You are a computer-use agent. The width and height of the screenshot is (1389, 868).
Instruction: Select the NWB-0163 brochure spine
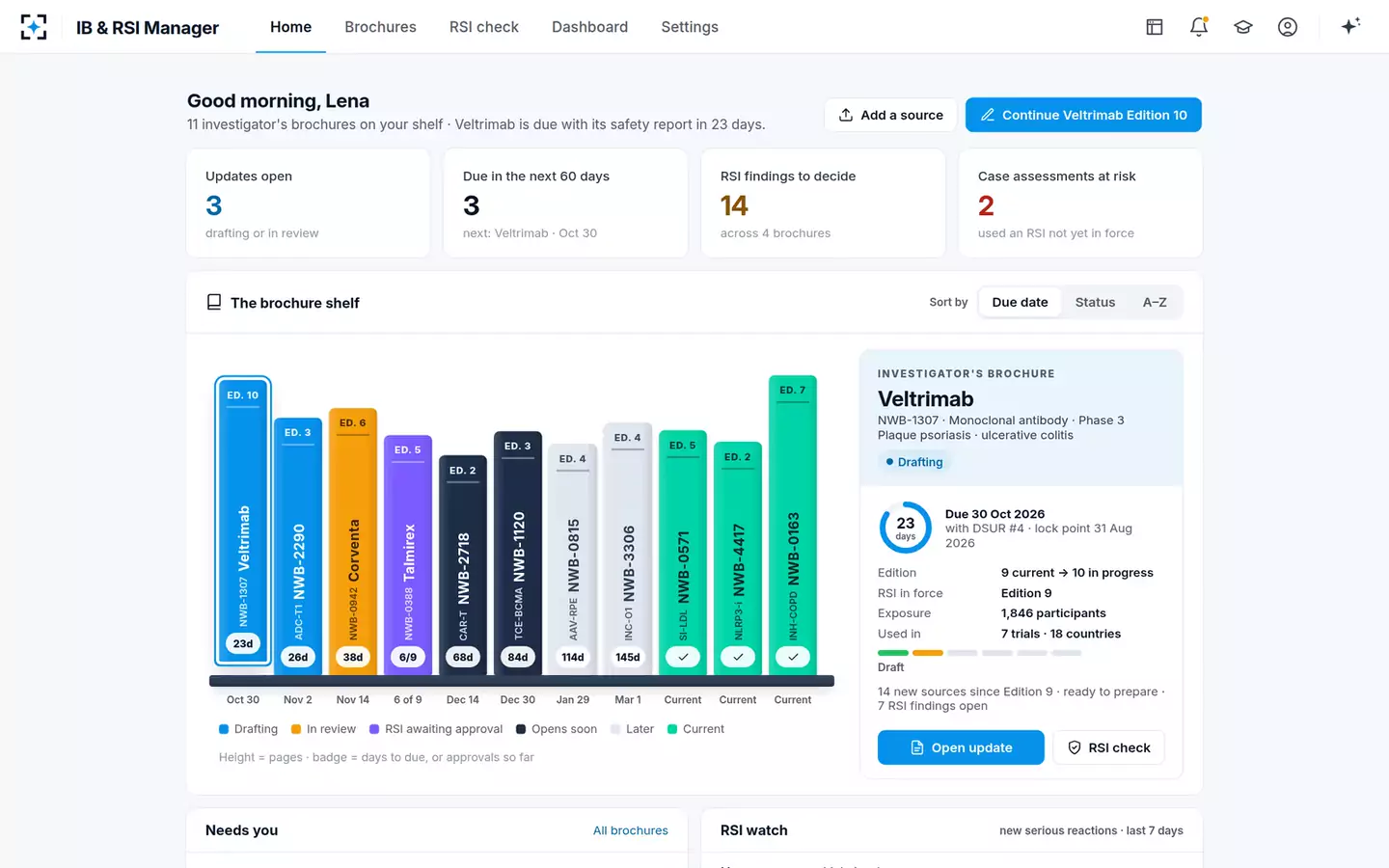pyautogui.click(x=793, y=526)
